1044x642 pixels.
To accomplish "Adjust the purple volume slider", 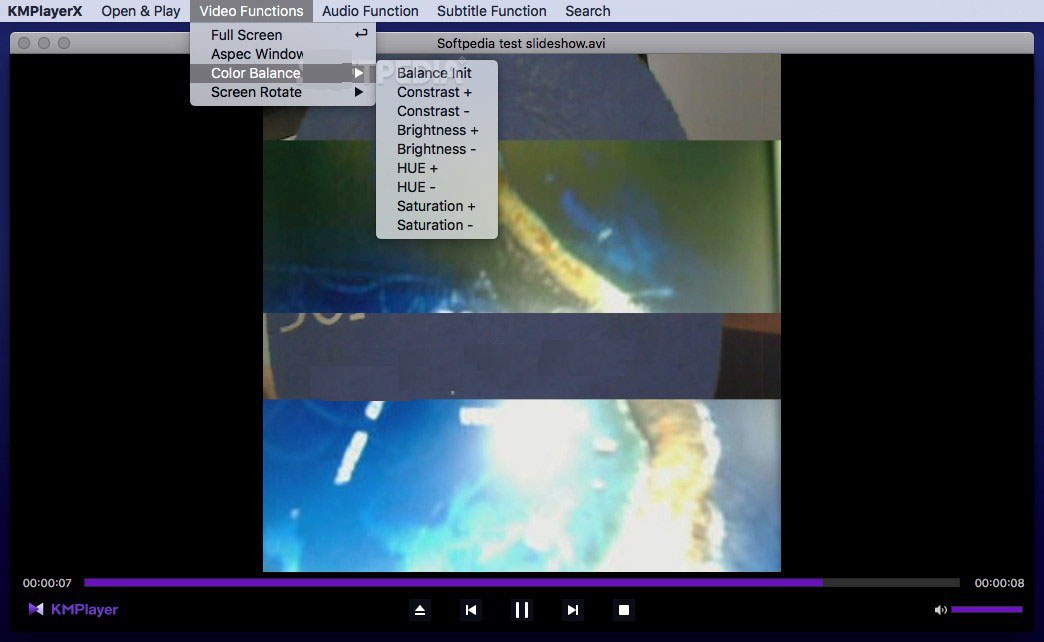I will 987,609.
